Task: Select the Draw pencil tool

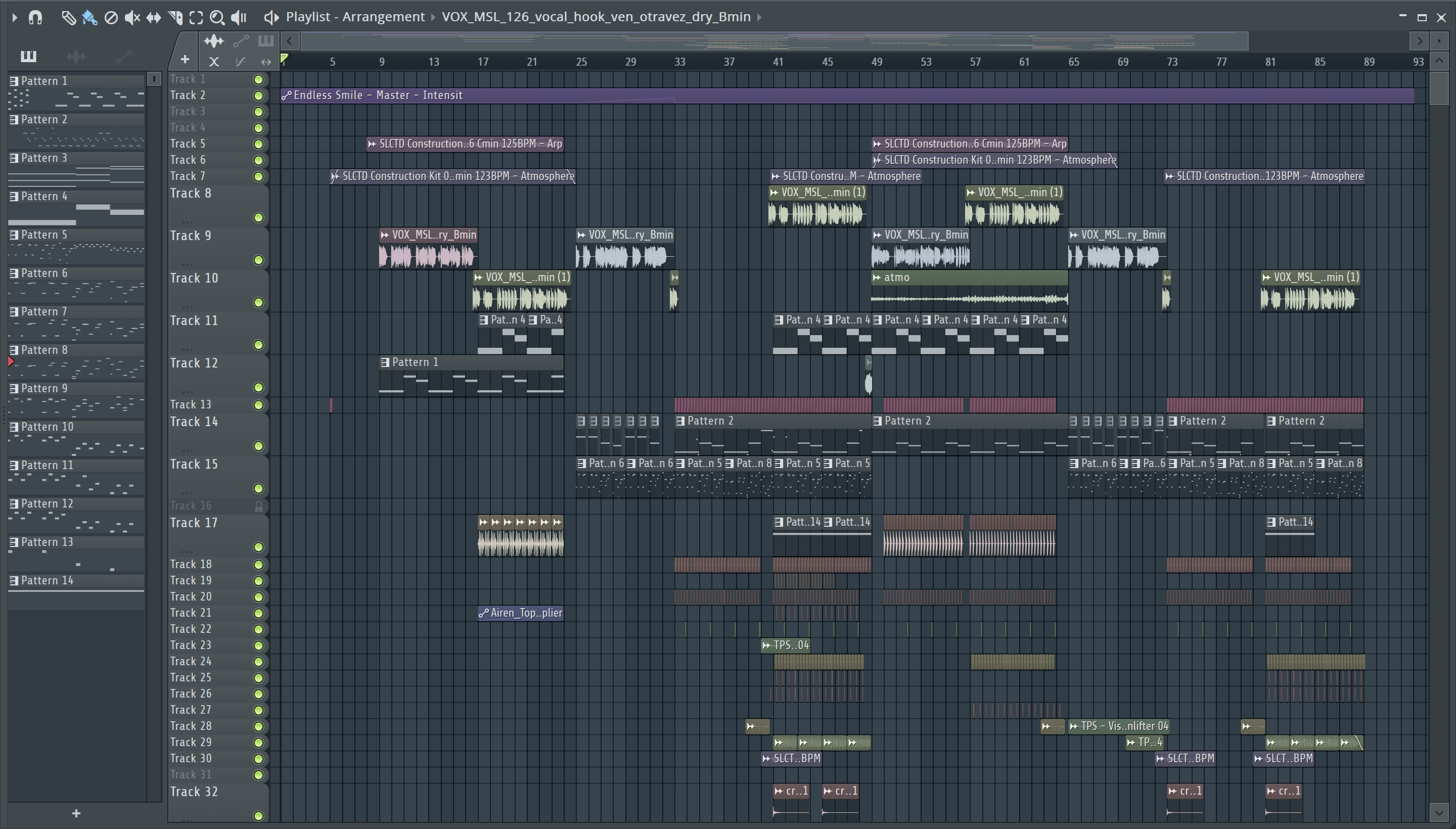Action: click(68, 18)
